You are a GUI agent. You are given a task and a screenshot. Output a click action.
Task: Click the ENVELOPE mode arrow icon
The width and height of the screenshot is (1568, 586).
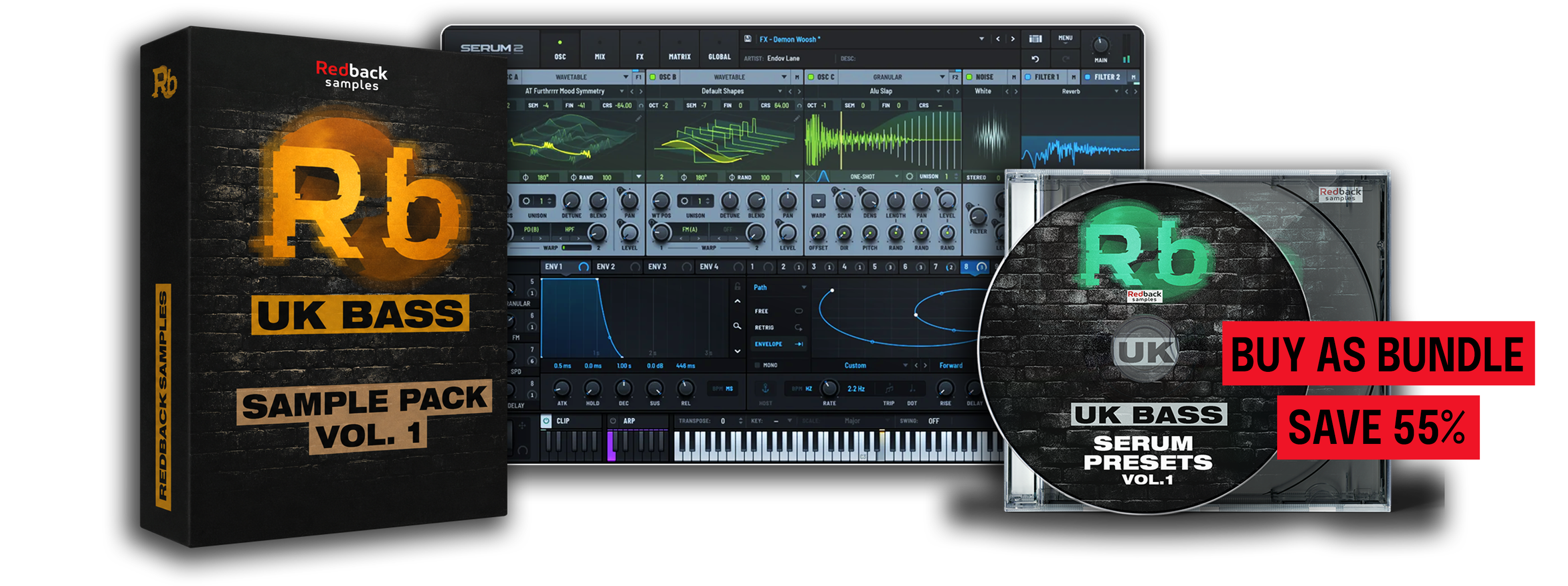click(799, 344)
